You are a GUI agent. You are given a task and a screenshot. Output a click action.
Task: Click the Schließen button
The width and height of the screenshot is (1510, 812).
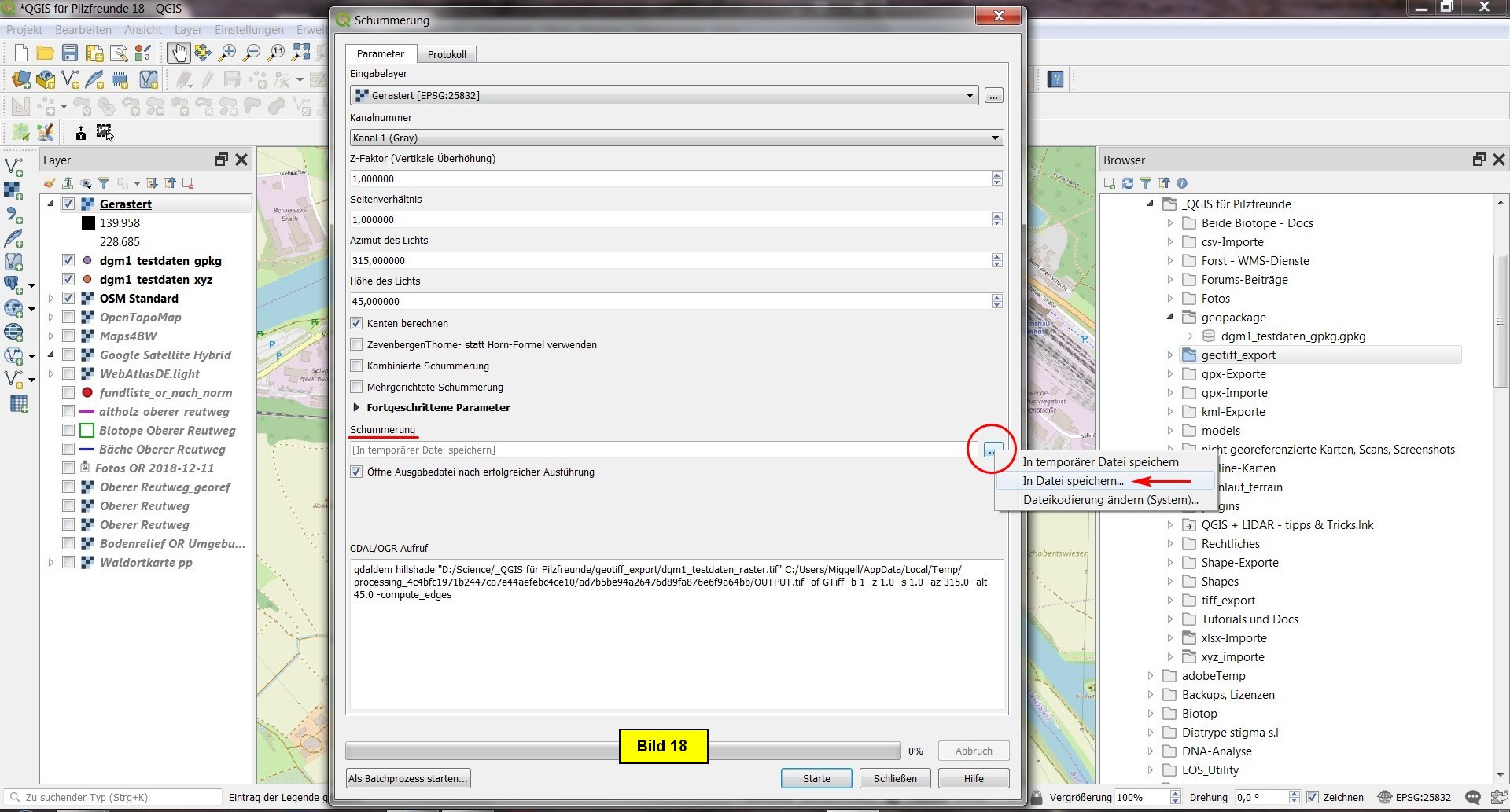pos(894,778)
